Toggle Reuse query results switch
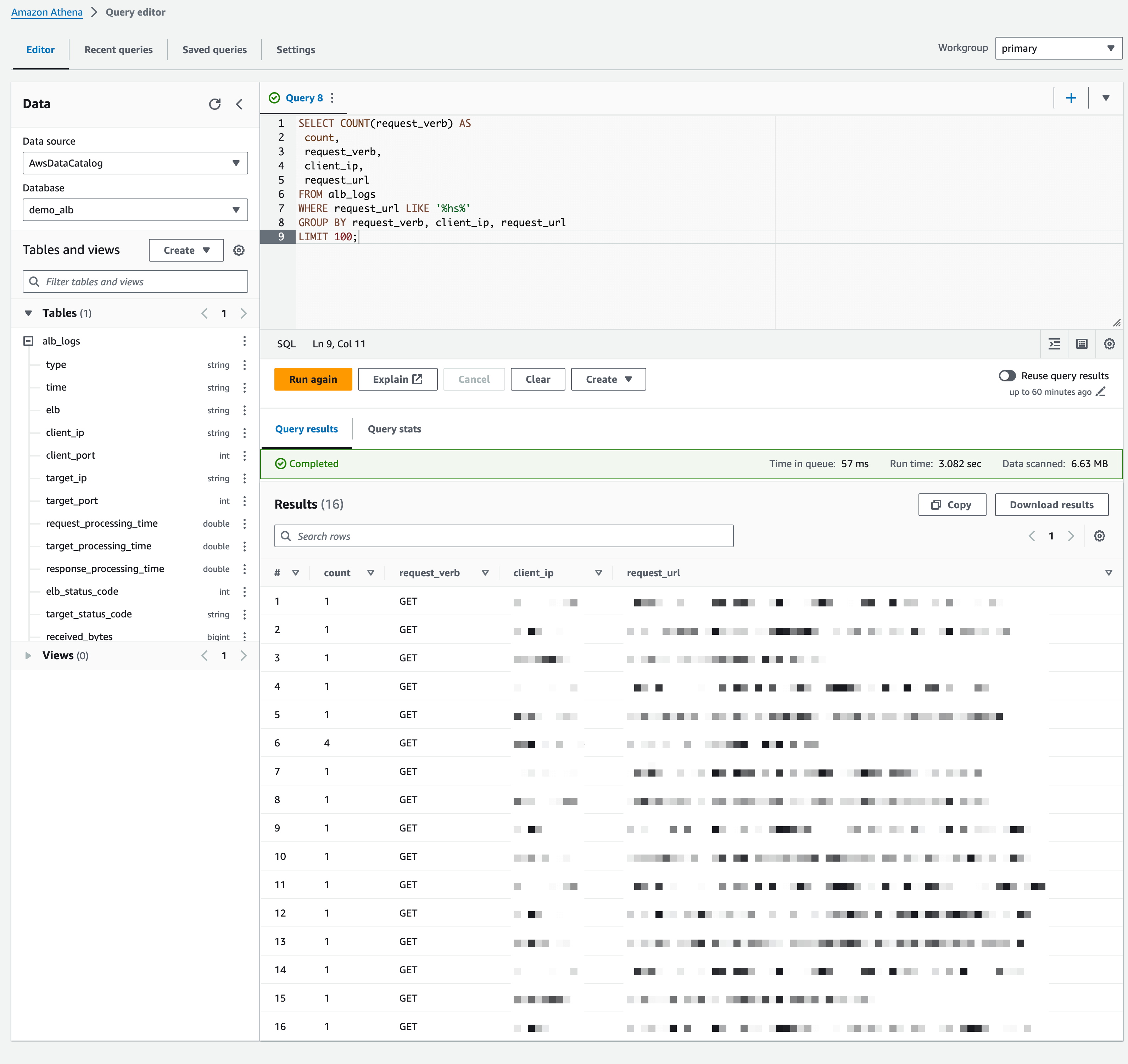Viewport: 1128px width, 1064px height. pos(1007,375)
